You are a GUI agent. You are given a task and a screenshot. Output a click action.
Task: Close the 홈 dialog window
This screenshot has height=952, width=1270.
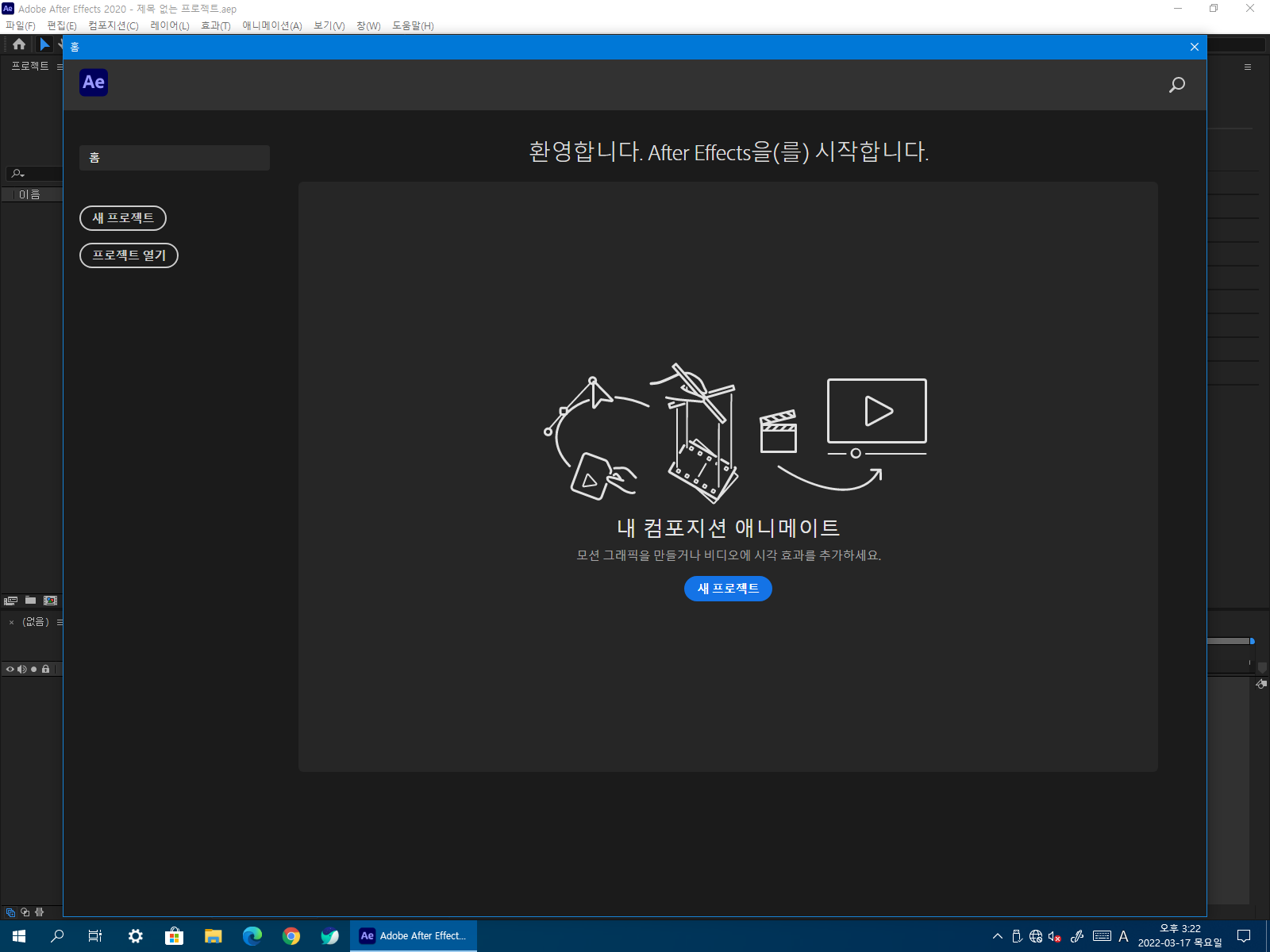tap(1195, 47)
